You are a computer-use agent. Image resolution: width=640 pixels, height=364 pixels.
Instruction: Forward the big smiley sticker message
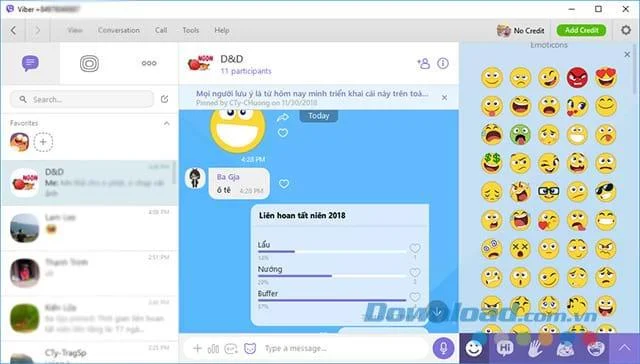click(x=283, y=118)
